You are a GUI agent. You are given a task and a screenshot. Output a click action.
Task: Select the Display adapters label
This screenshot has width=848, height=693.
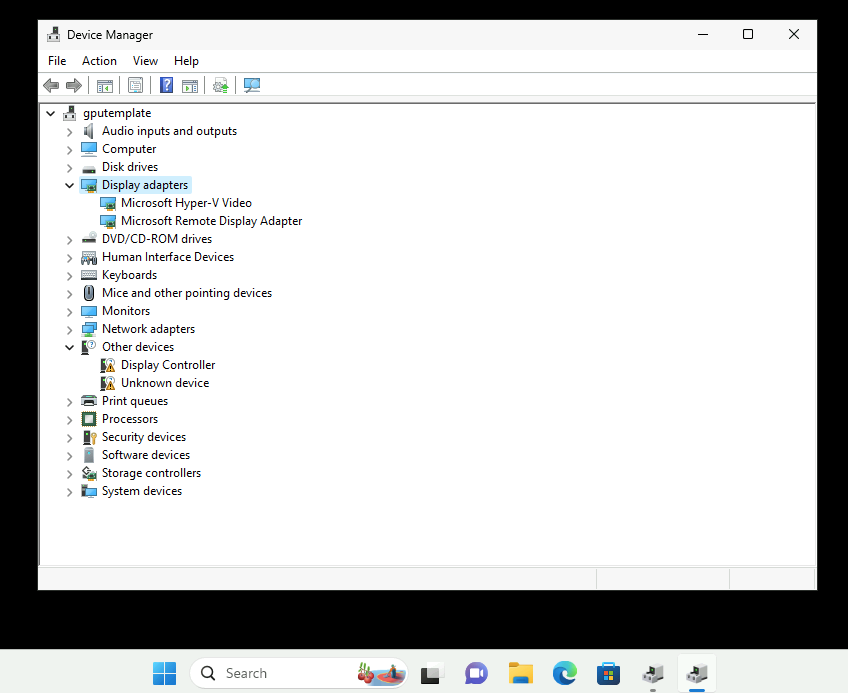[x=145, y=185]
